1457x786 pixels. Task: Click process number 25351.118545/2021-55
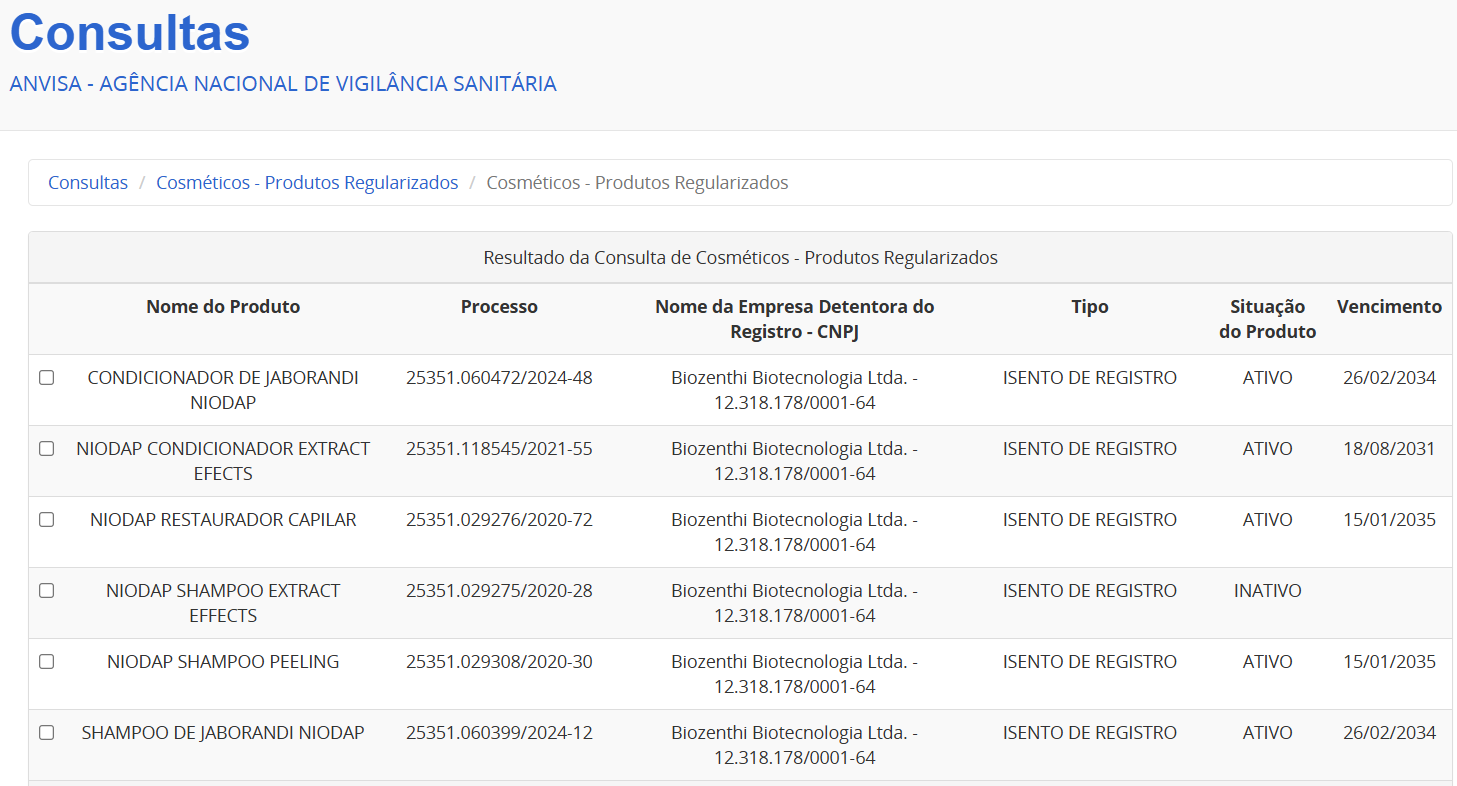point(499,449)
